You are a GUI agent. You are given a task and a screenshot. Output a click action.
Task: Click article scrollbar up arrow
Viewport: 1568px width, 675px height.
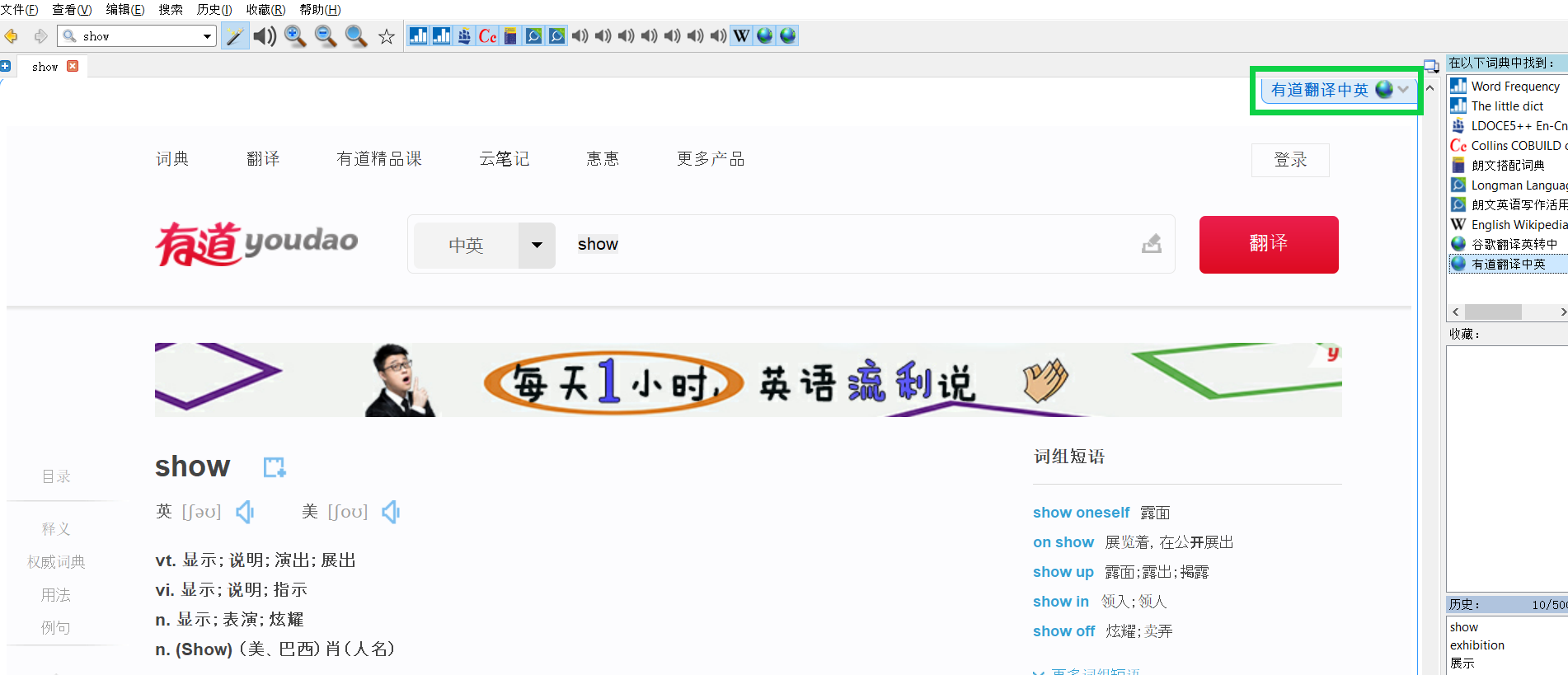(1430, 87)
